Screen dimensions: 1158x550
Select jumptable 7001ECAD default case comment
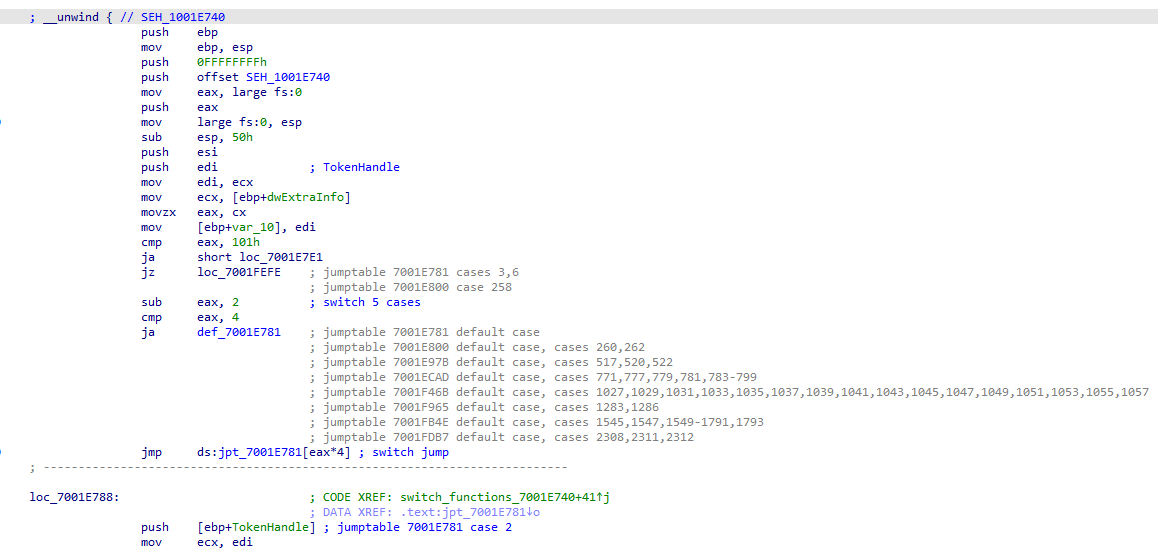(534, 377)
